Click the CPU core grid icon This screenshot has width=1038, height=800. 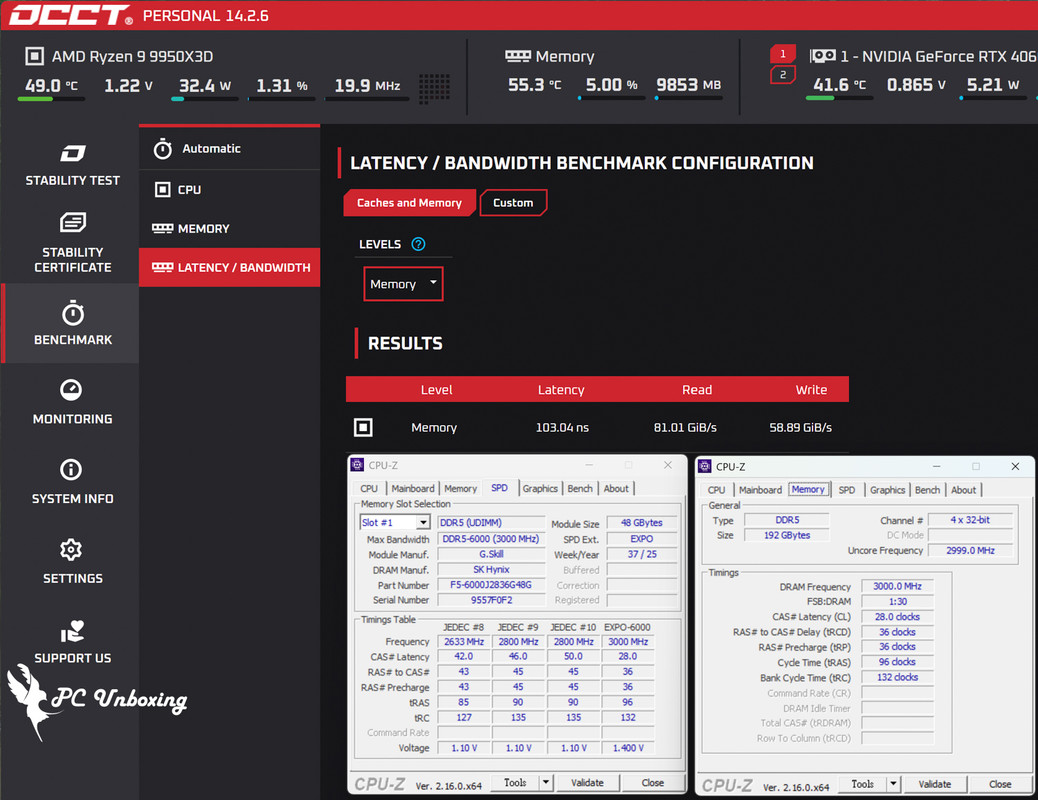(x=434, y=87)
